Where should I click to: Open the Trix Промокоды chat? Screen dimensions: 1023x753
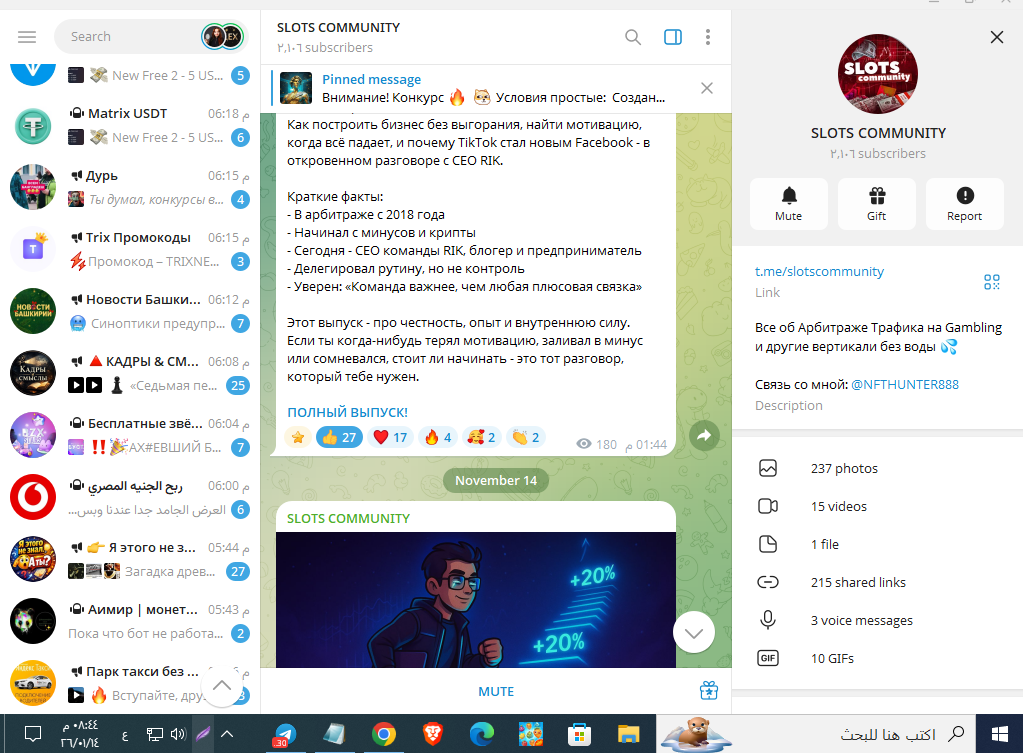[130, 249]
